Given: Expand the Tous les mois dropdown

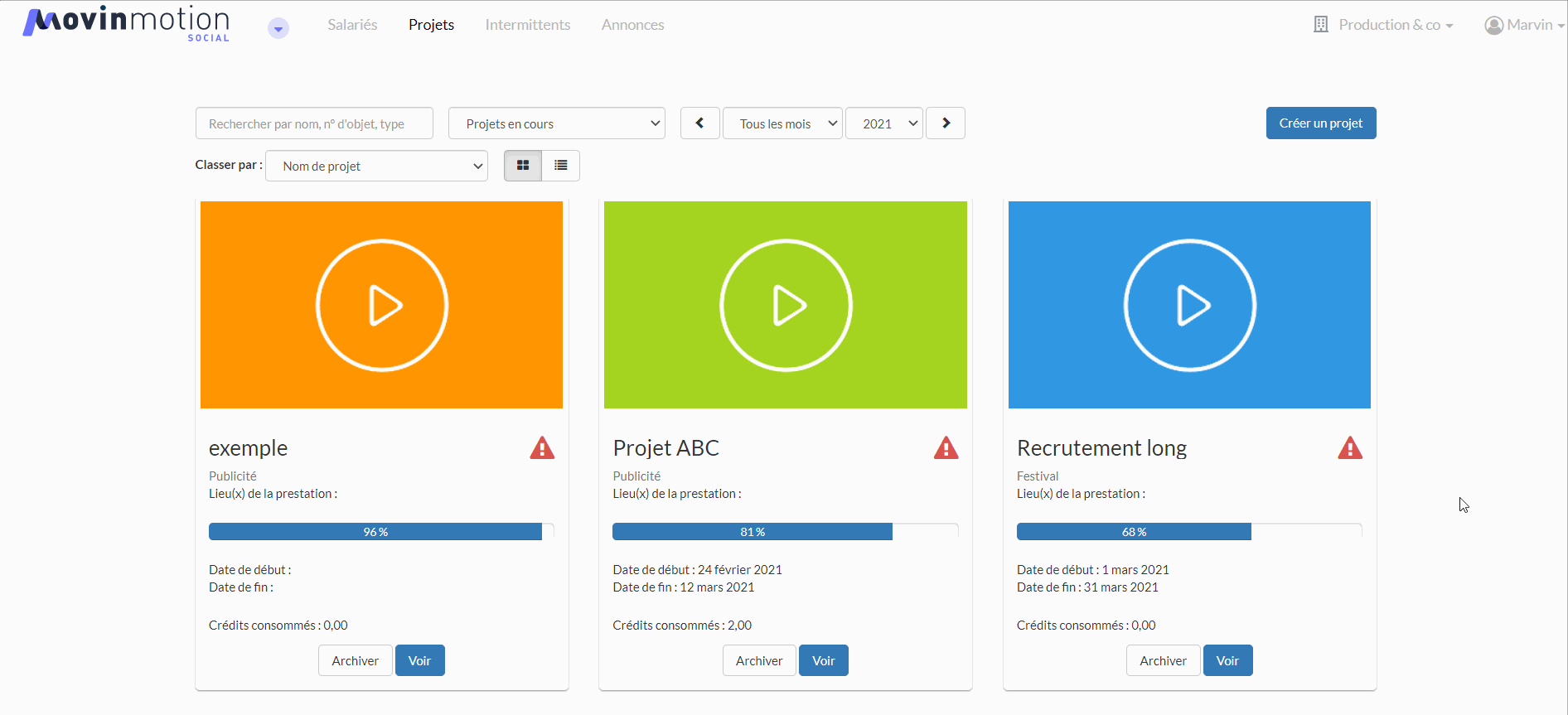Looking at the screenshot, I should (782, 123).
